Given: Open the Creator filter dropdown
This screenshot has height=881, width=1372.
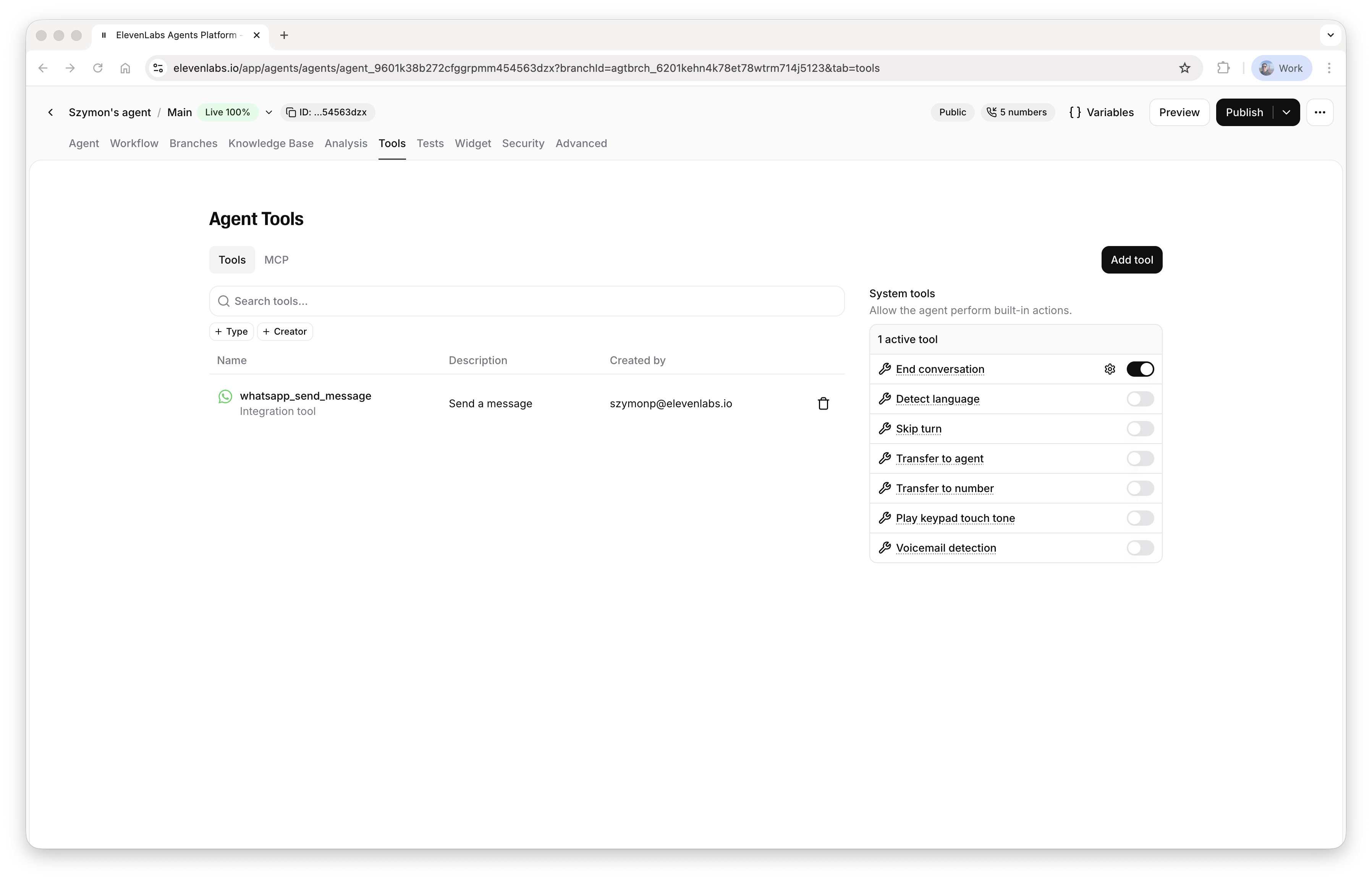Looking at the screenshot, I should [284, 331].
